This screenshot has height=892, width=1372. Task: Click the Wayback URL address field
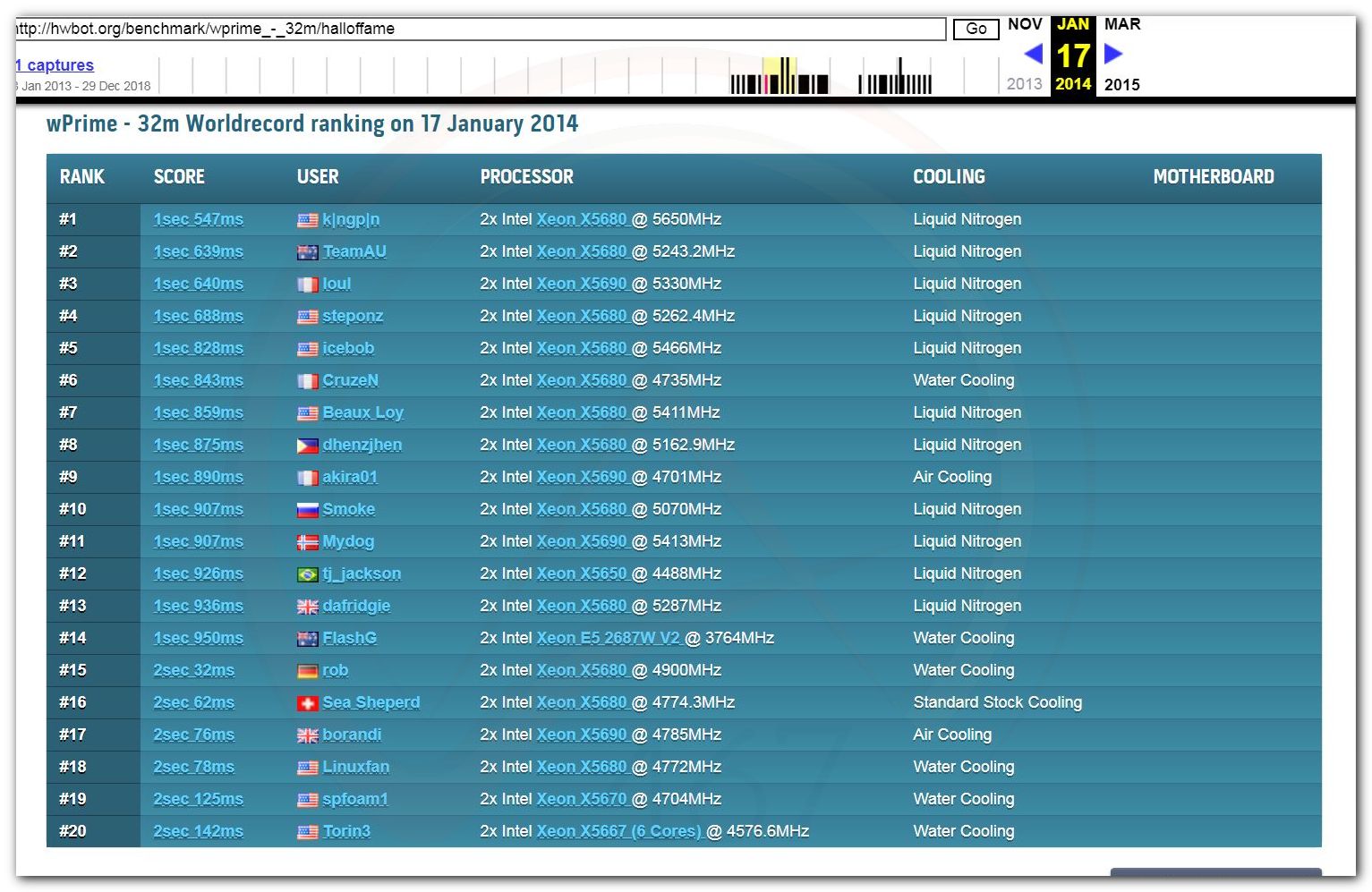(x=480, y=29)
